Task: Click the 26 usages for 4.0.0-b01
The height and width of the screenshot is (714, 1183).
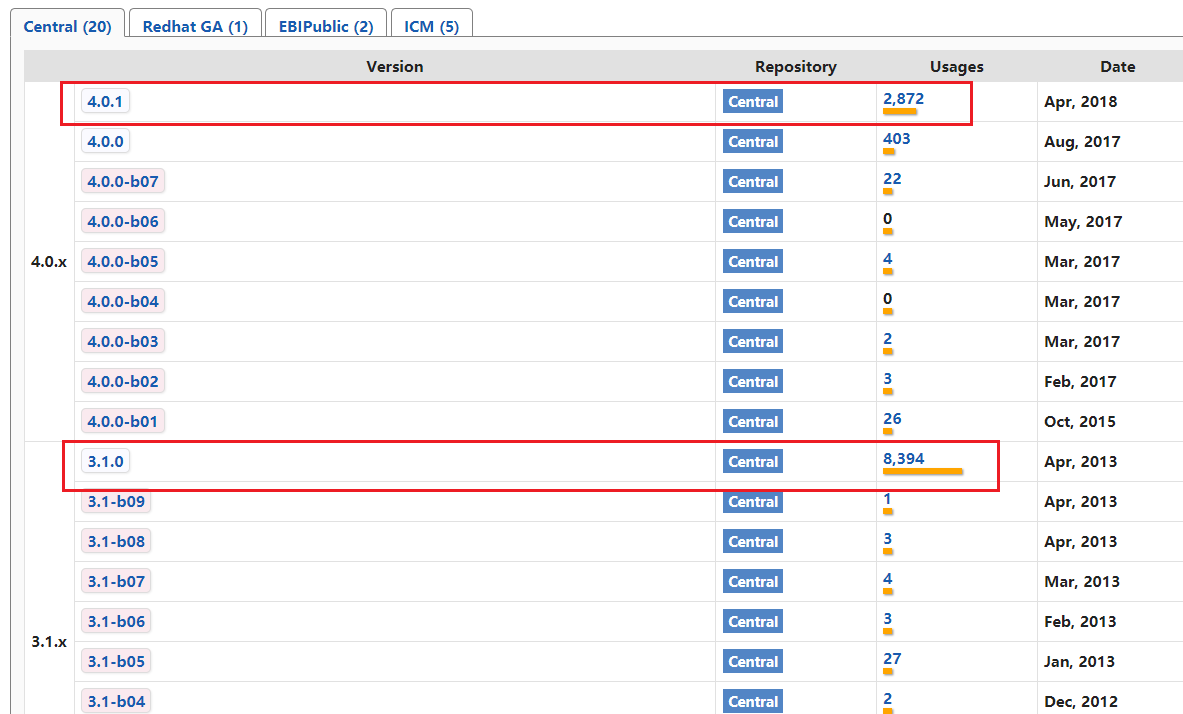Action: click(x=892, y=418)
